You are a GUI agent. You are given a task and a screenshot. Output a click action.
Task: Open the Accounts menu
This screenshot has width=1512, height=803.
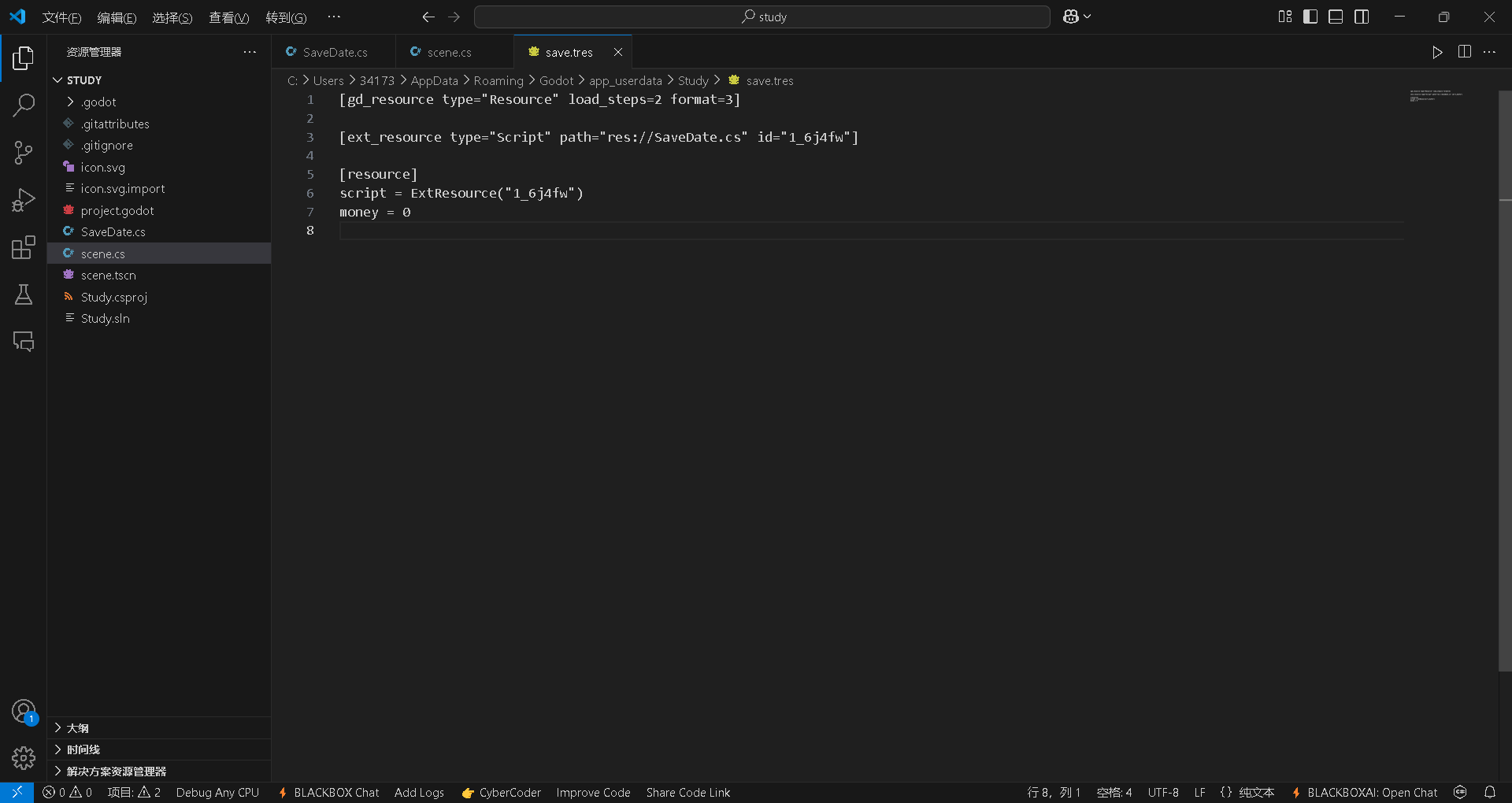pyautogui.click(x=24, y=712)
